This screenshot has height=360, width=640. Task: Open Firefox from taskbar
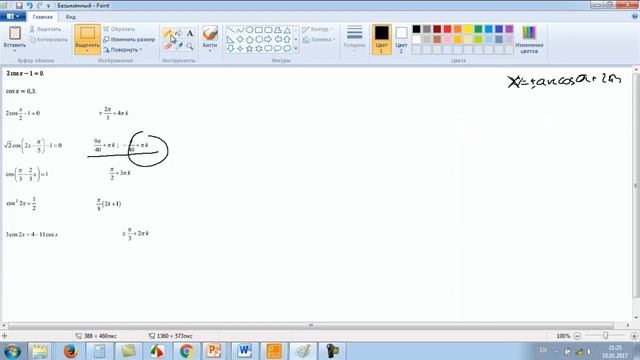pos(71,351)
